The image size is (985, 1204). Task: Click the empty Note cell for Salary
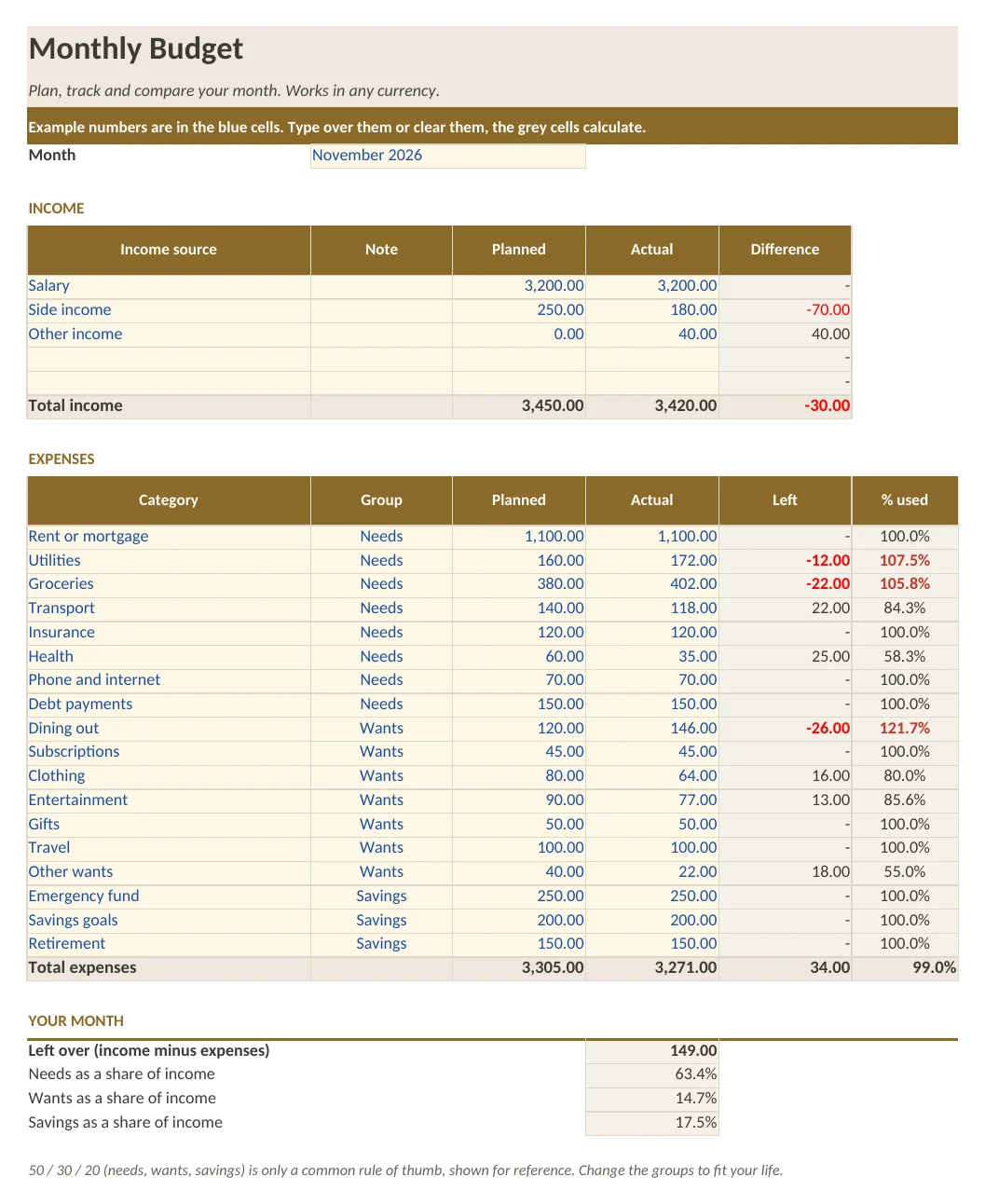(x=381, y=286)
